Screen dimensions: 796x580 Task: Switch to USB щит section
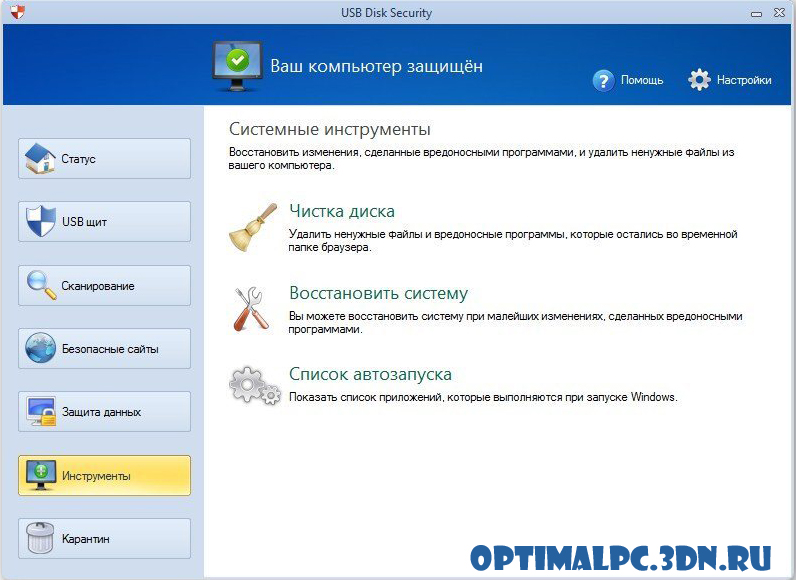[105, 221]
